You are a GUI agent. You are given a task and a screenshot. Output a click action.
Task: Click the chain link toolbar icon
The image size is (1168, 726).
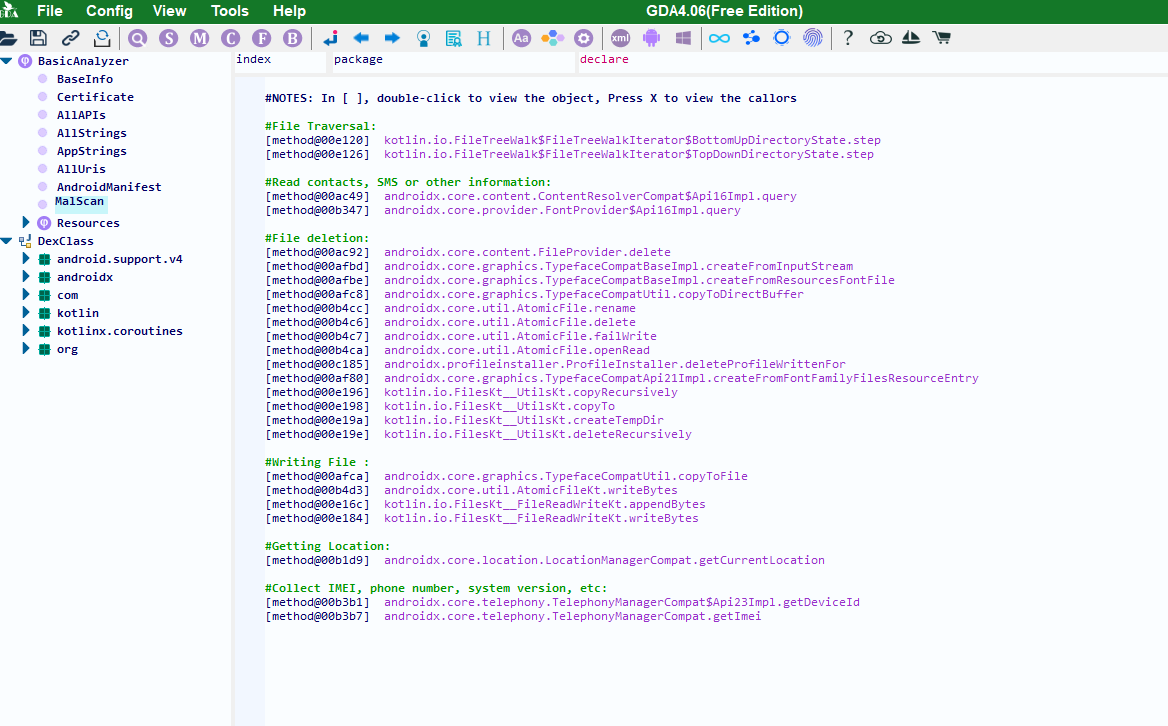pos(71,38)
